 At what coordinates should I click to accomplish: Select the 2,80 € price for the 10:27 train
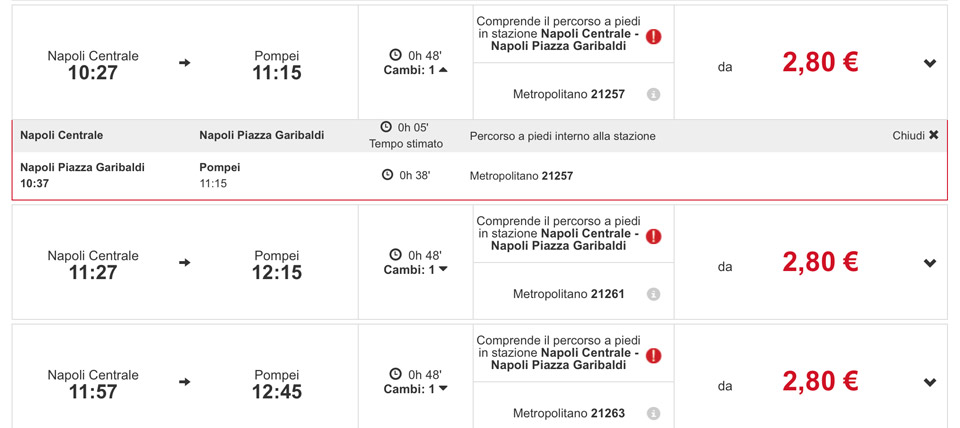pyautogui.click(x=820, y=63)
